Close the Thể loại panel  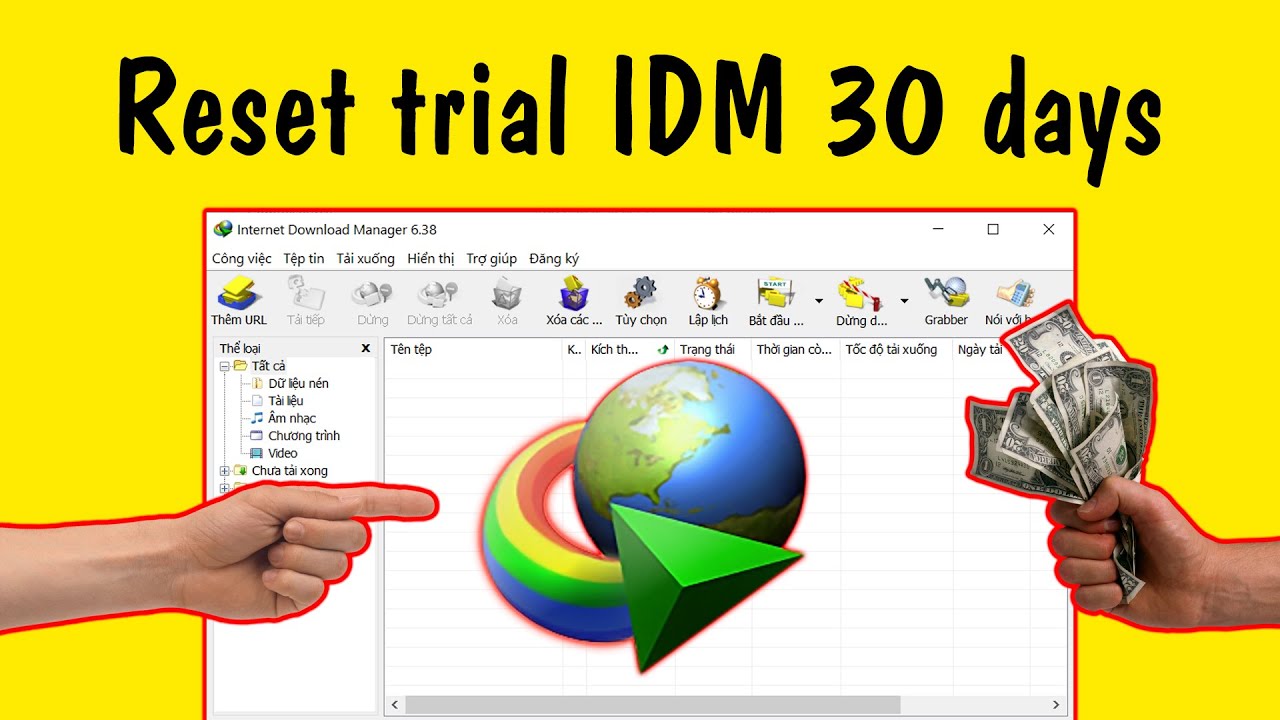366,348
